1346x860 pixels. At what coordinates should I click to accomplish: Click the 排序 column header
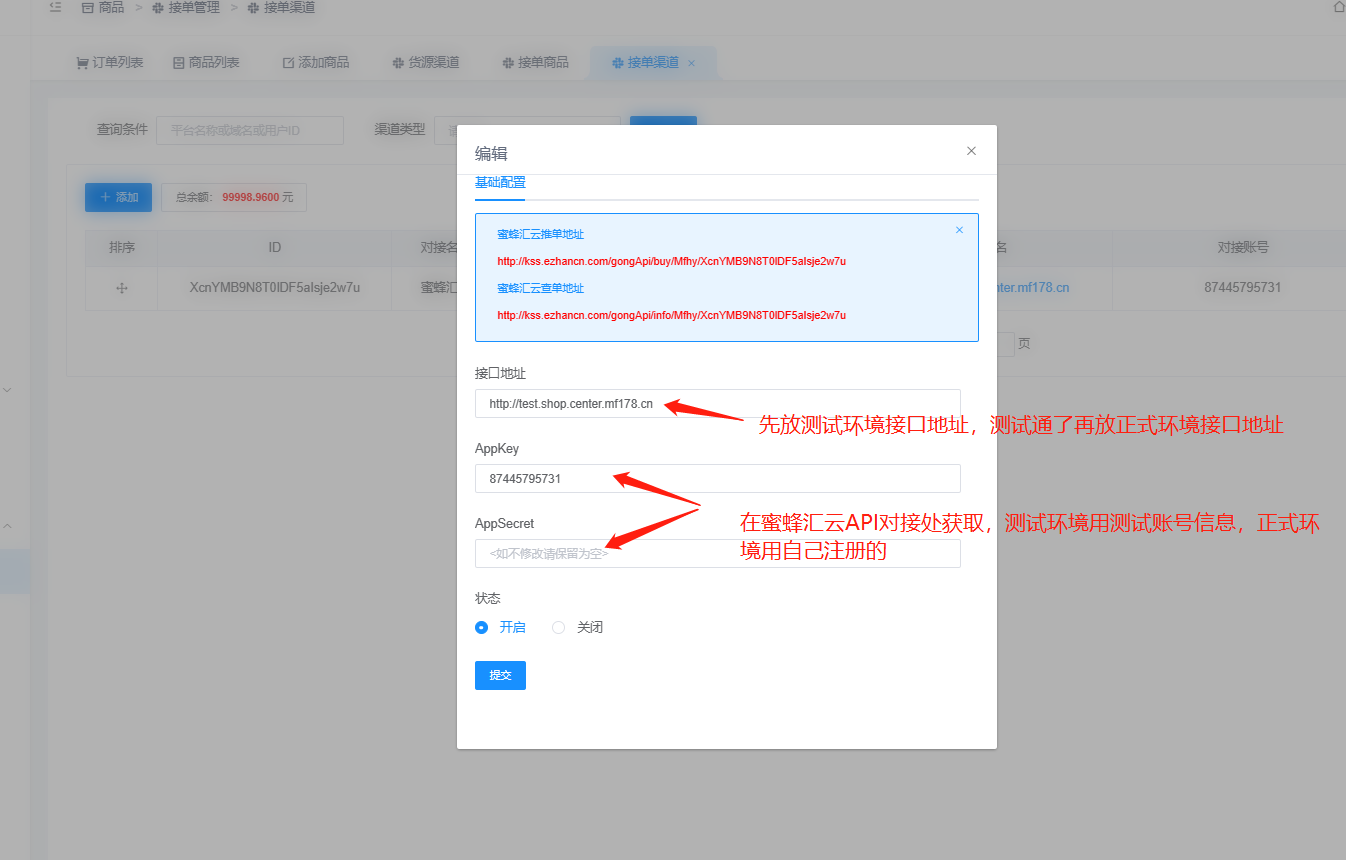(x=122, y=247)
